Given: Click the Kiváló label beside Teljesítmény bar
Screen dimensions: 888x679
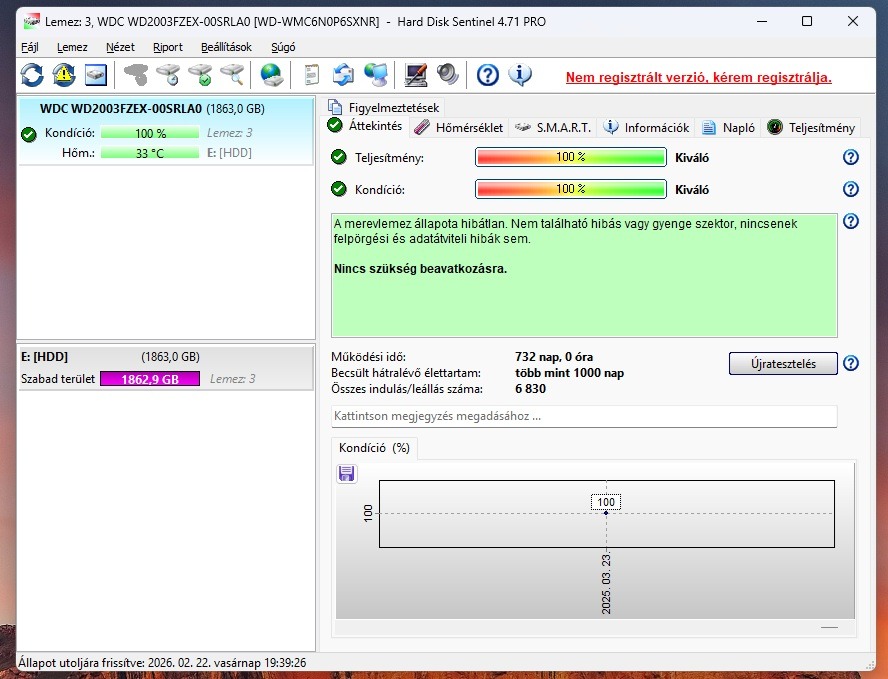Looking at the screenshot, I should pos(691,158).
